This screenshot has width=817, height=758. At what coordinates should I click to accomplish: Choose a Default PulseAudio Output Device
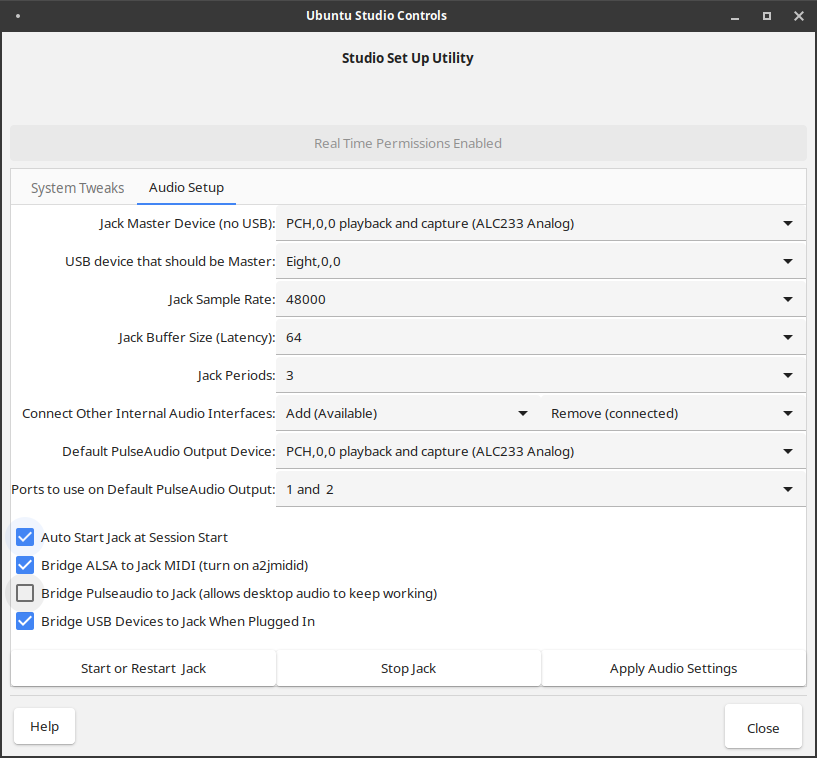[540, 452]
